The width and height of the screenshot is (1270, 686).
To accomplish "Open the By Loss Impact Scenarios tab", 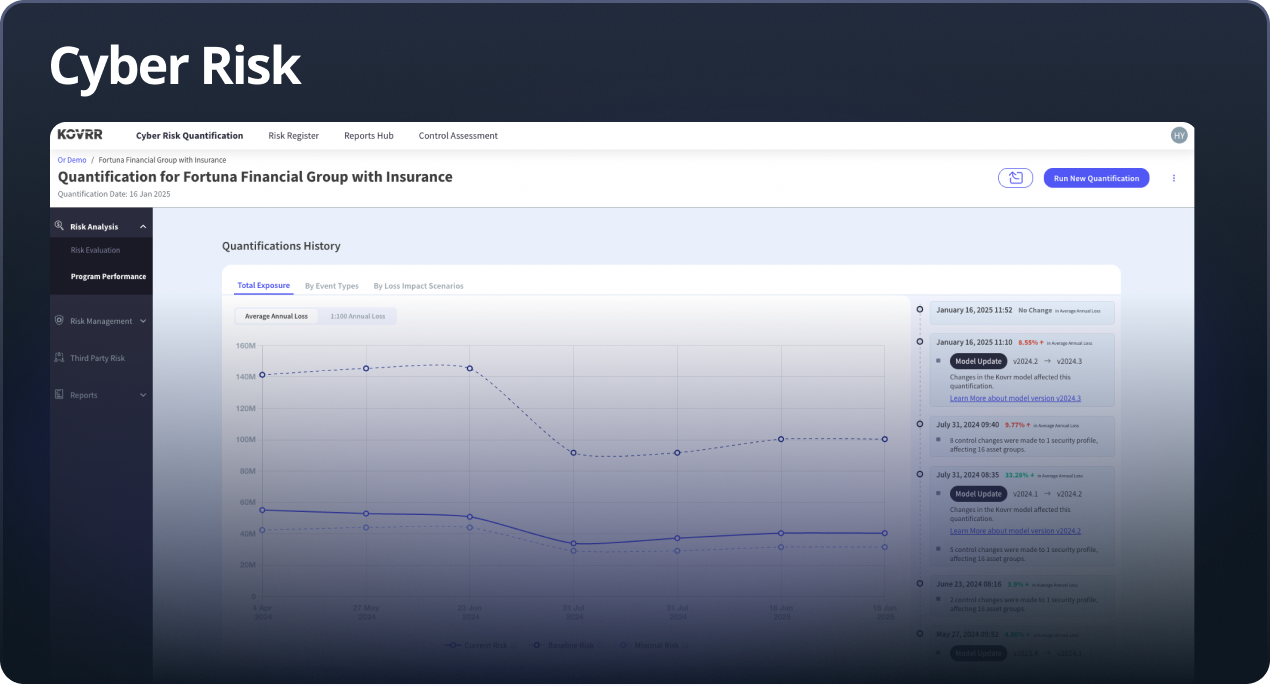I will [x=418, y=285].
